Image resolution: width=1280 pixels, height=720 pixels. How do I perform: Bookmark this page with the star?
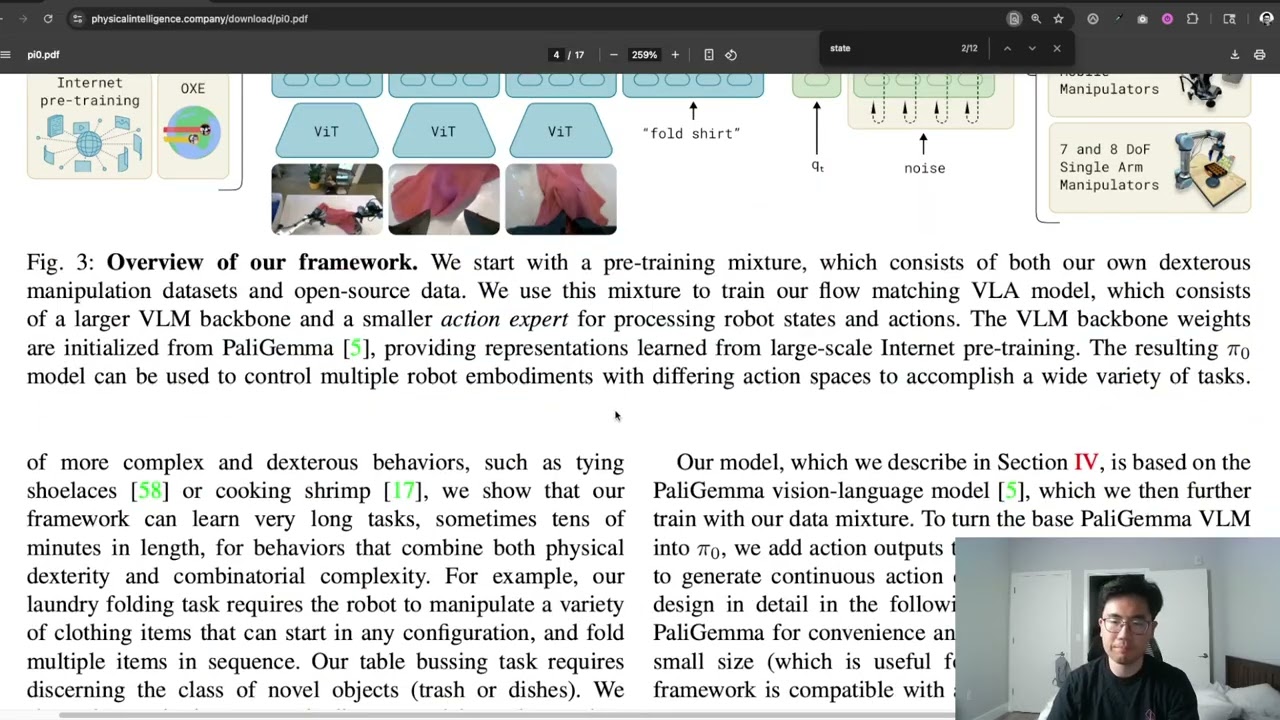pos(1058,18)
